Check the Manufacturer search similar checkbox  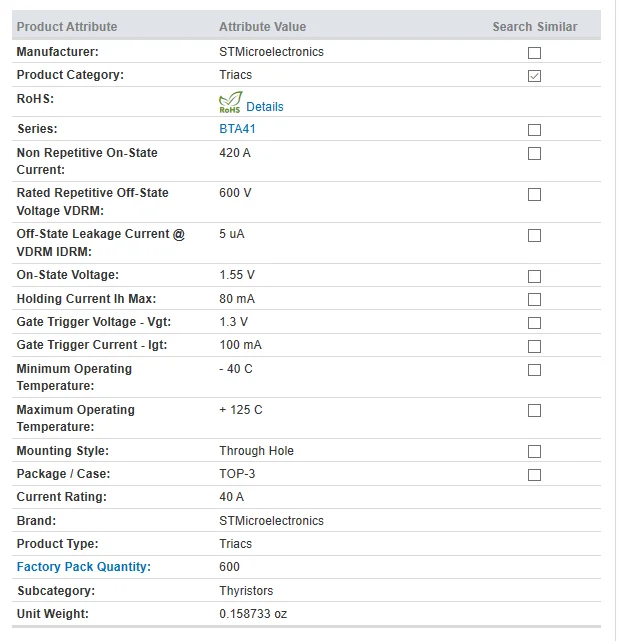click(x=534, y=53)
